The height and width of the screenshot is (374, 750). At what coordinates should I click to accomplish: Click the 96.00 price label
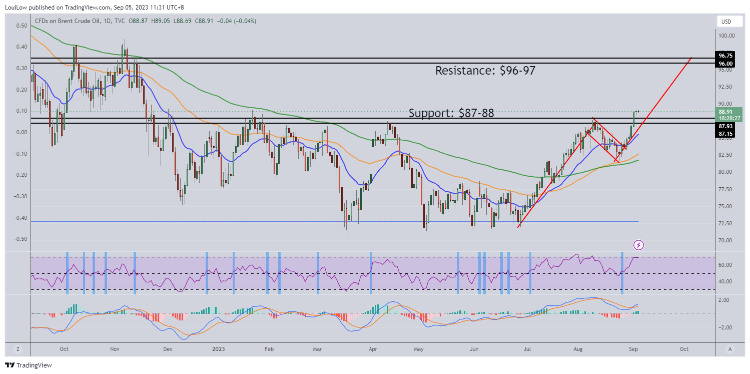(724, 63)
